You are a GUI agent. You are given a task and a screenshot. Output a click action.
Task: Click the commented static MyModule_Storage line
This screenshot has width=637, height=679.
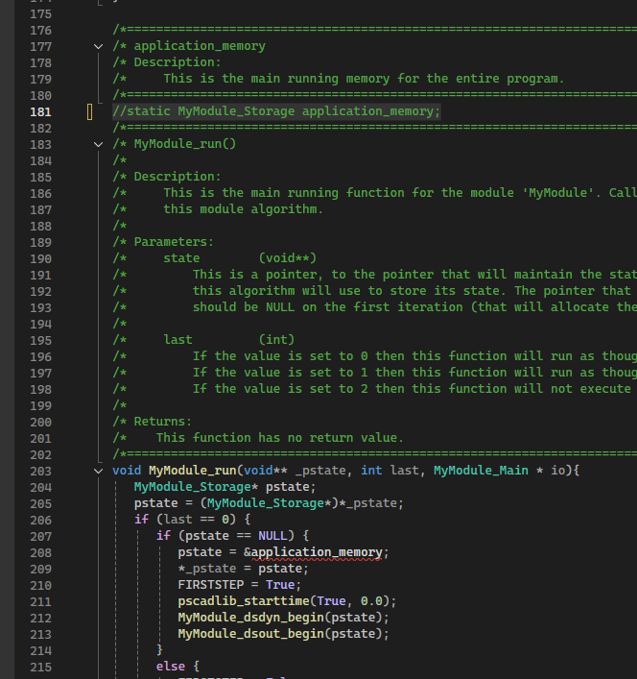pyautogui.click(x=276, y=111)
